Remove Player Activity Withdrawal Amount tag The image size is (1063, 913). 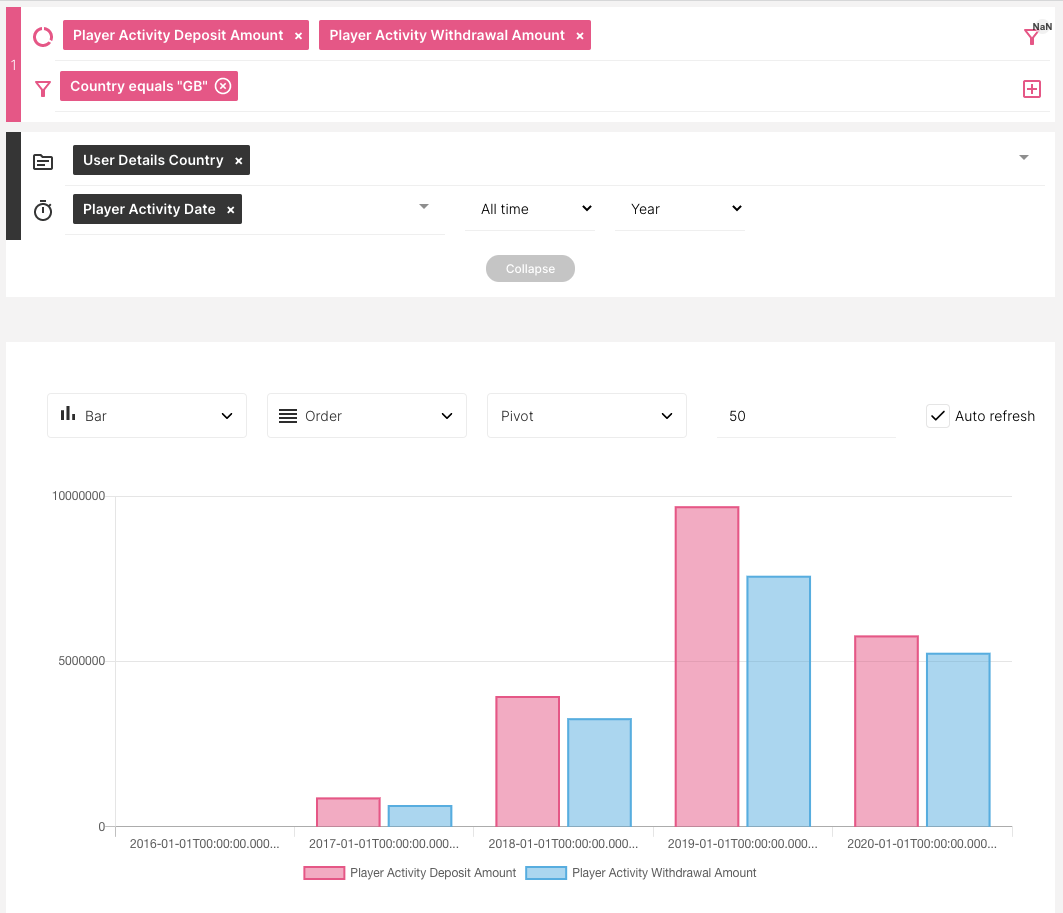tap(580, 36)
